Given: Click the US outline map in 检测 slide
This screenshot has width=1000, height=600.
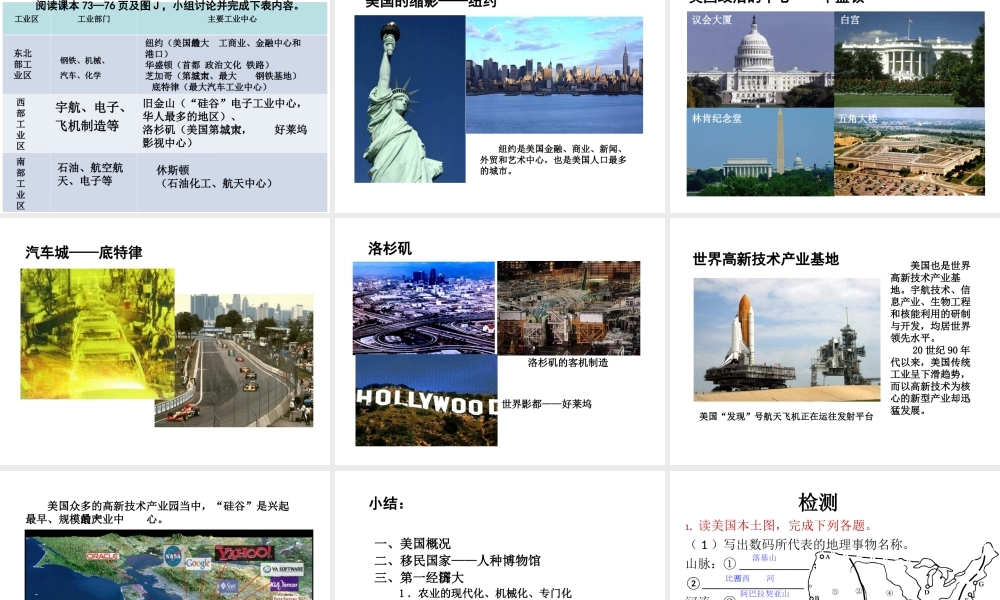Looking at the screenshot, I should pyautogui.click(x=904, y=572).
